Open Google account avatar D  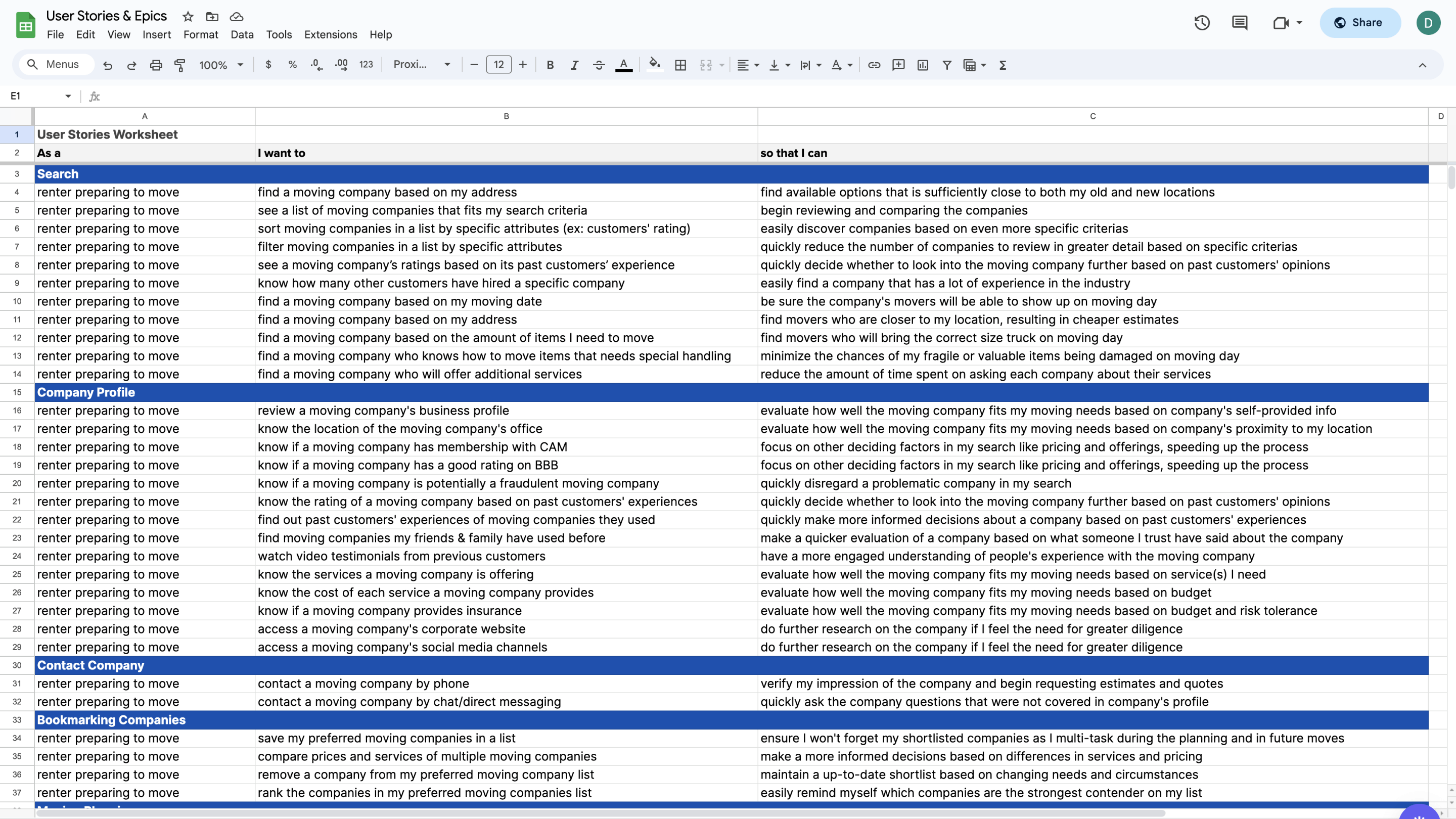point(1428,23)
